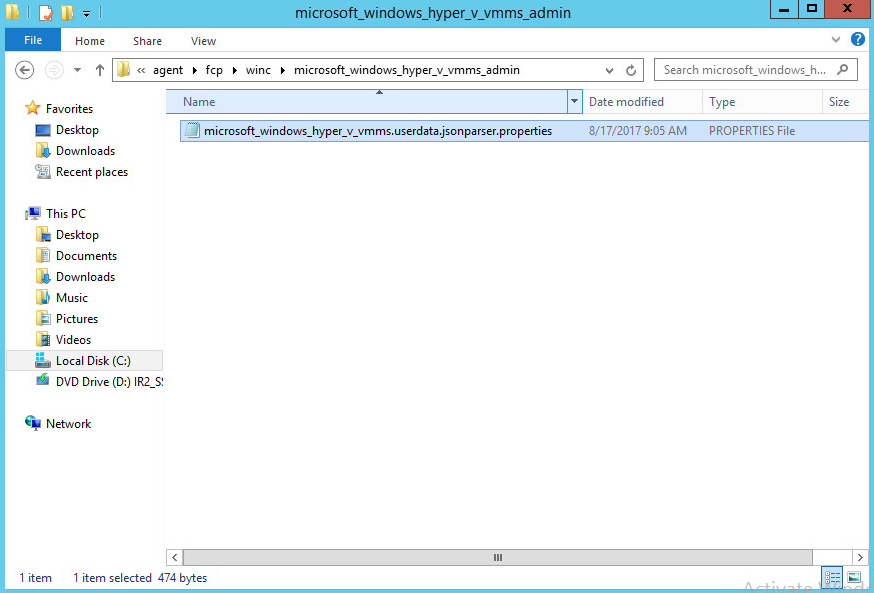The image size is (874, 593).
Task: Click the Up folder arrow
Action: [100, 70]
